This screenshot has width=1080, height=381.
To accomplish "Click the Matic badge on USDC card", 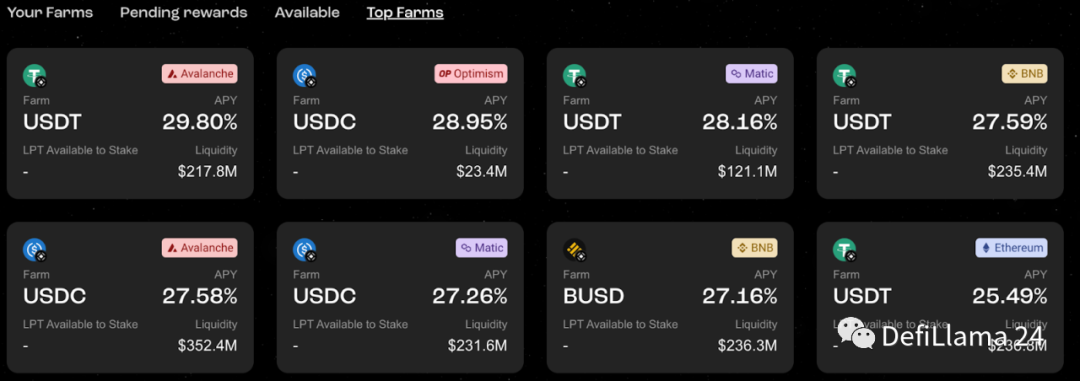I will tap(481, 248).
